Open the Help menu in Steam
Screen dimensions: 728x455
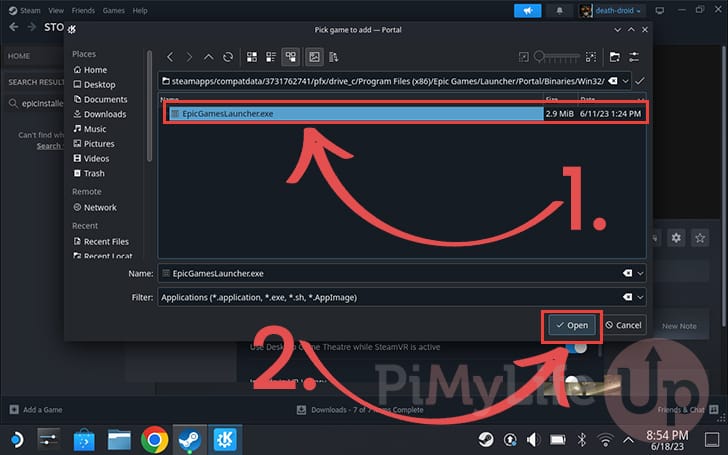140,10
